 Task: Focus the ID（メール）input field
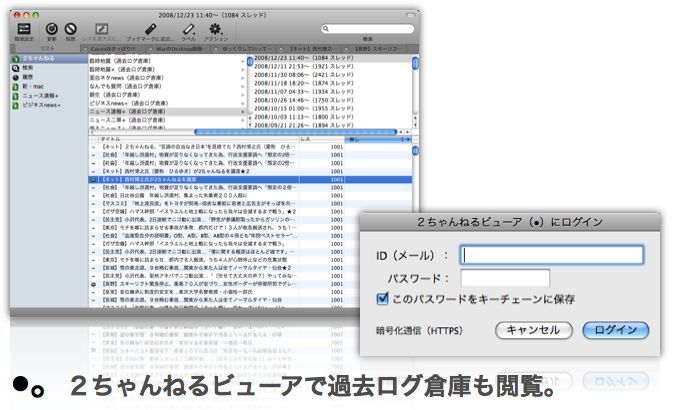coord(552,255)
